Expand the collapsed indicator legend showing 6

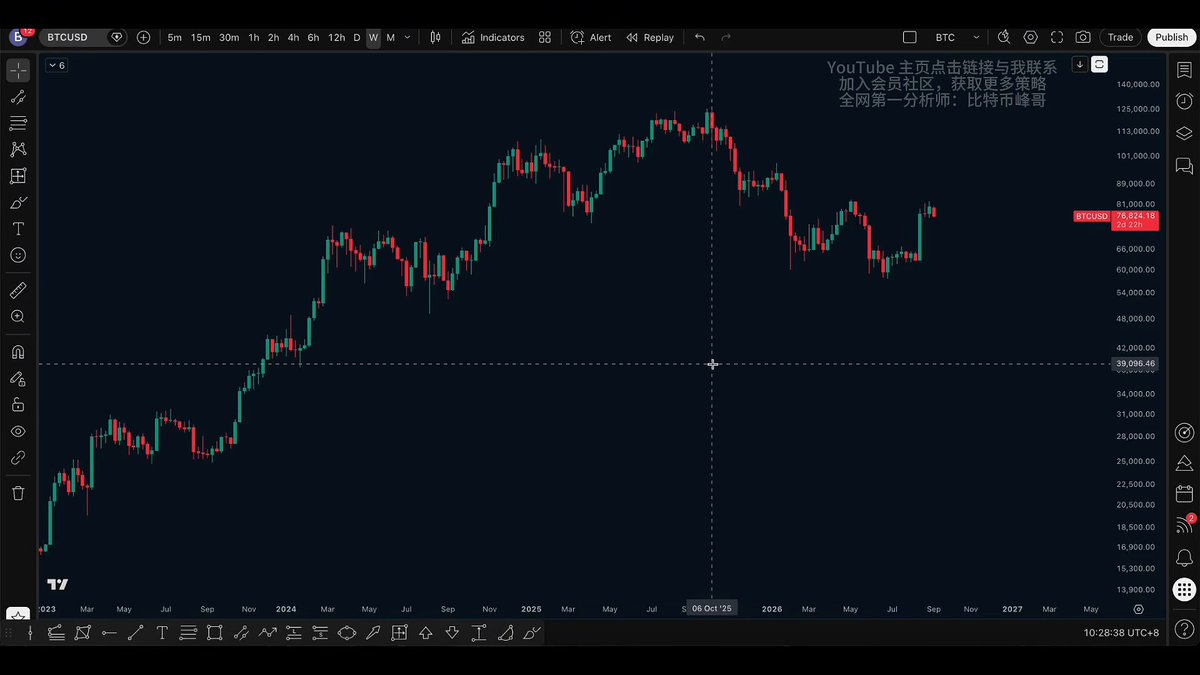pyautogui.click(x=55, y=66)
